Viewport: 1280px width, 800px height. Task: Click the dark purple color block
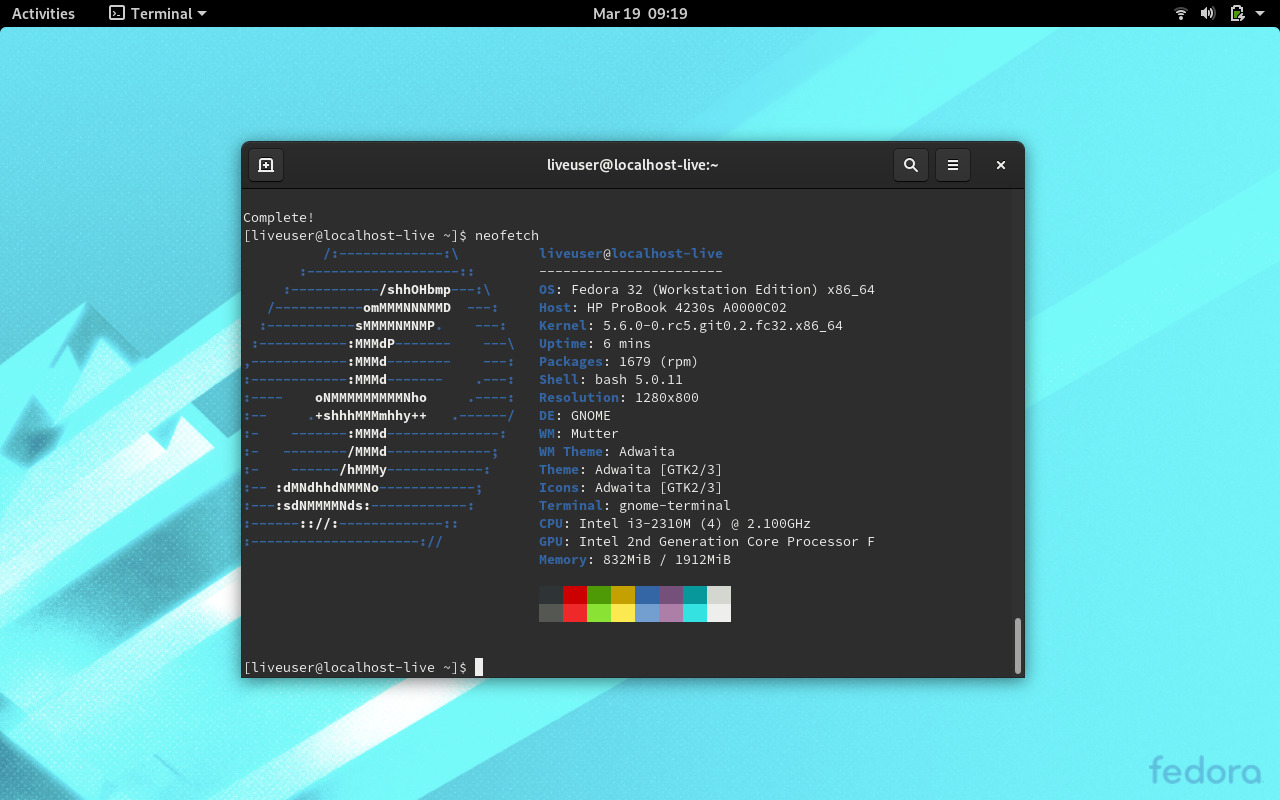pos(671,595)
